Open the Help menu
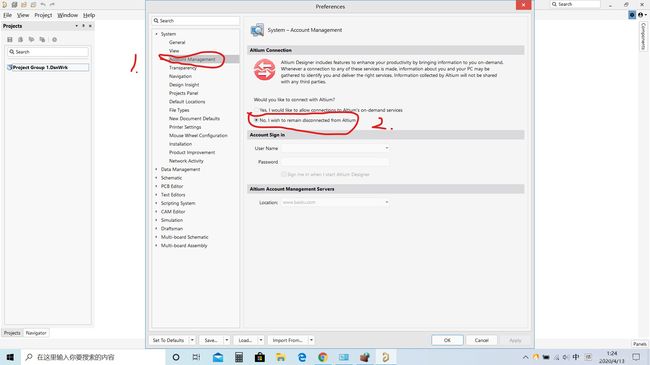The width and height of the screenshot is (650, 365). [x=89, y=15]
